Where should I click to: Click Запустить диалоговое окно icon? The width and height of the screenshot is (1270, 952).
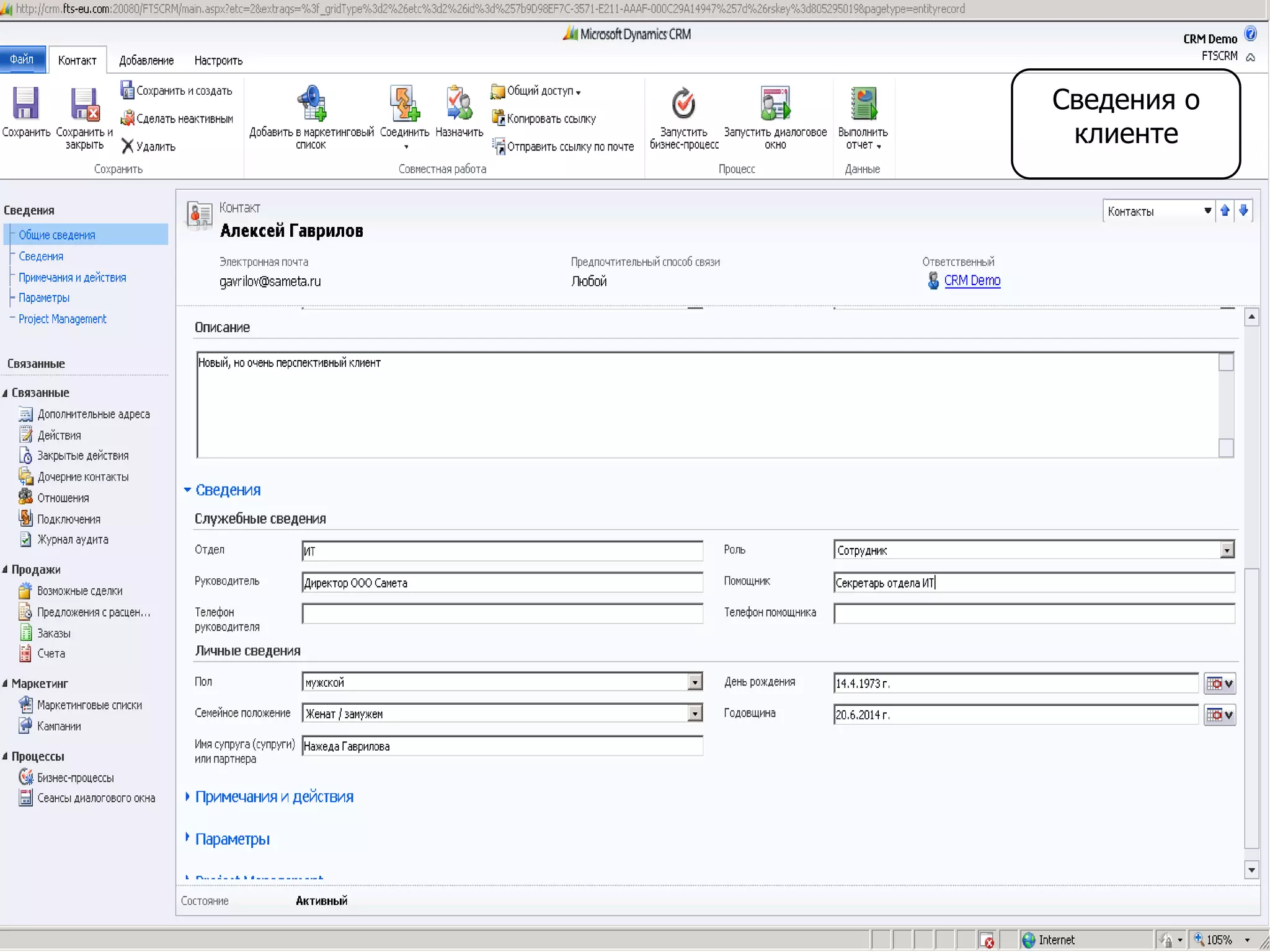775,104
